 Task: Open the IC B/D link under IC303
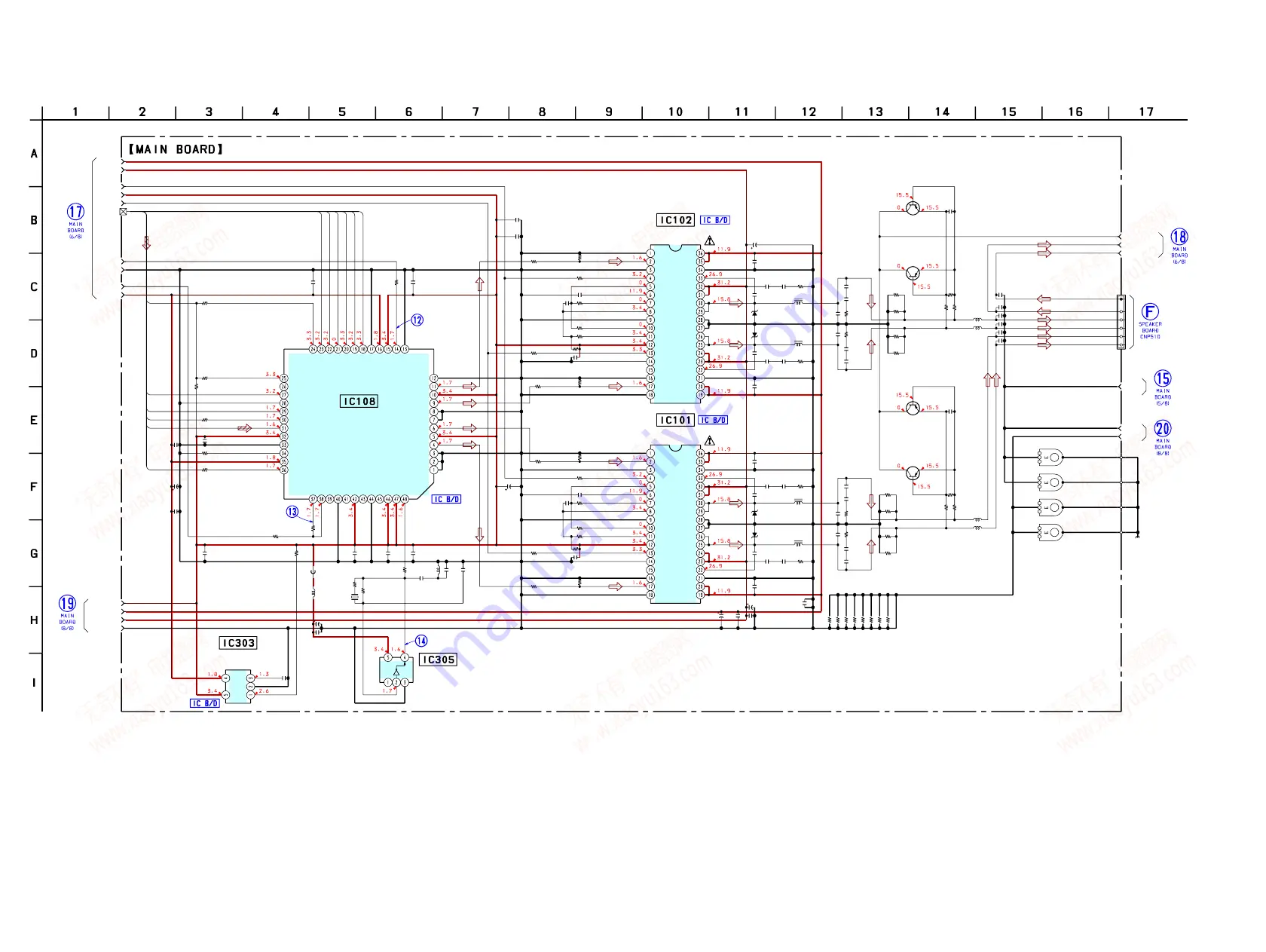pos(204,703)
